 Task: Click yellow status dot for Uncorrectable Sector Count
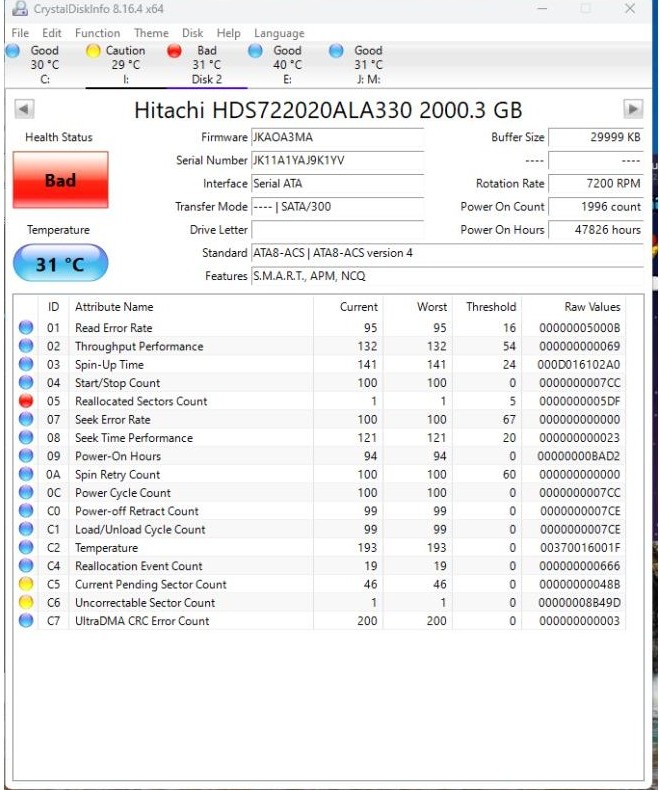coord(26,603)
